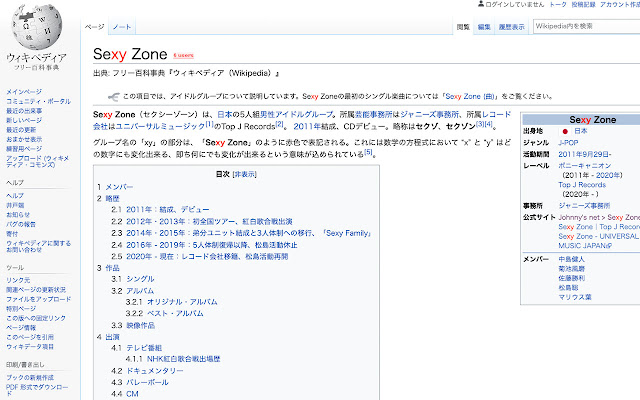Open アップロード (ウィキメディア・コモンズ) link
This screenshot has width=640, height=400.
click(37, 161)
